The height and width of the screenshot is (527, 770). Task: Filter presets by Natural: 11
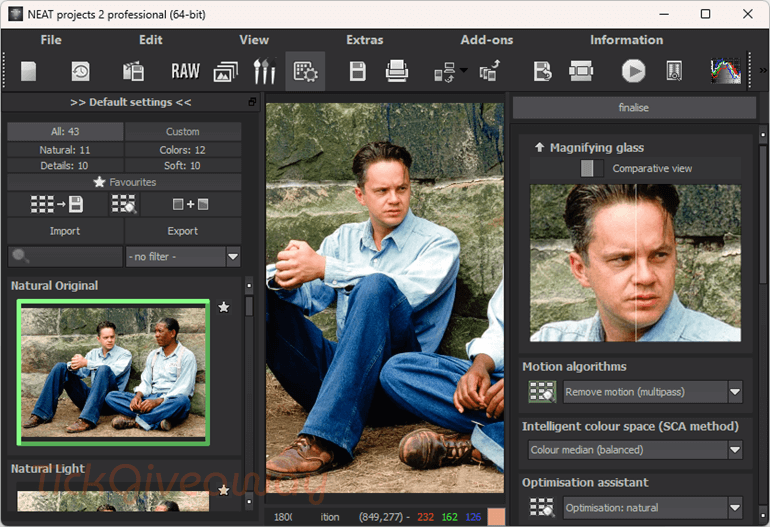point(65,150)
